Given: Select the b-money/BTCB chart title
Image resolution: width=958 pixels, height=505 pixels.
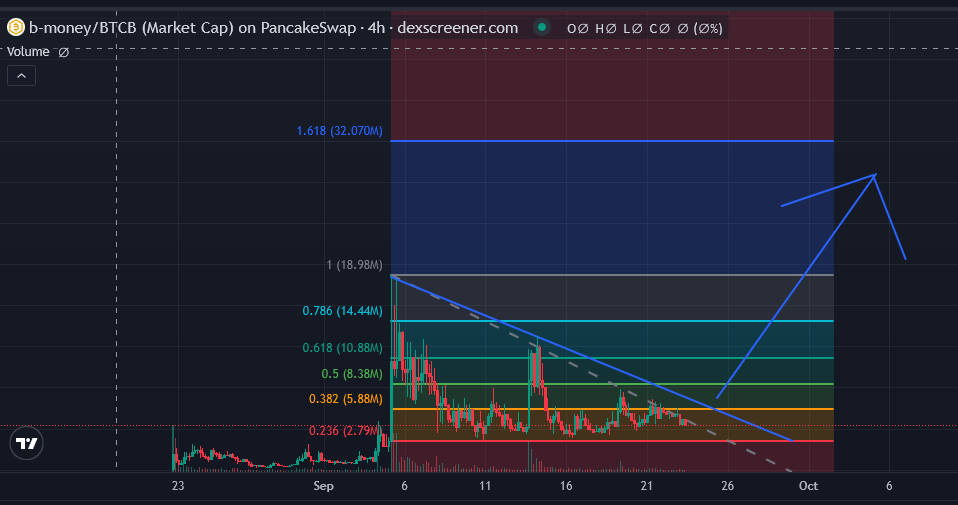Looking at the screenshot, I should coord(274,27).
